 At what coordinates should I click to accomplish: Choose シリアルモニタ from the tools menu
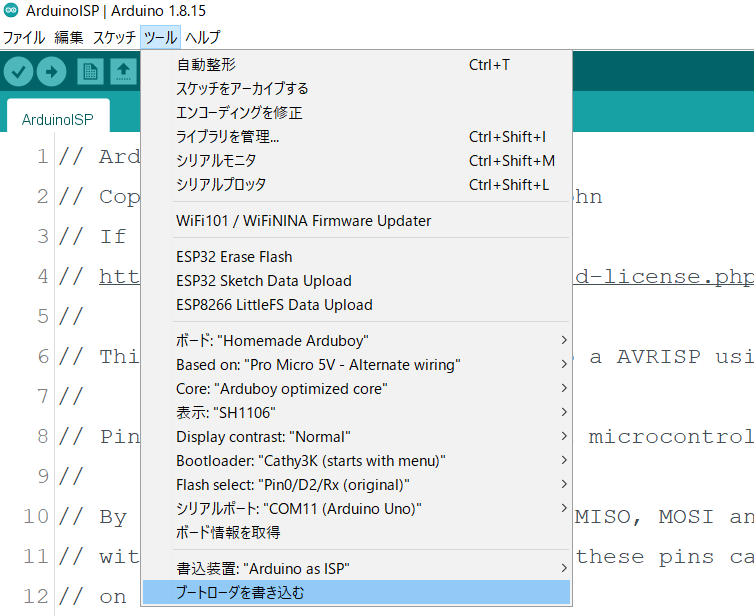[216, 161]
